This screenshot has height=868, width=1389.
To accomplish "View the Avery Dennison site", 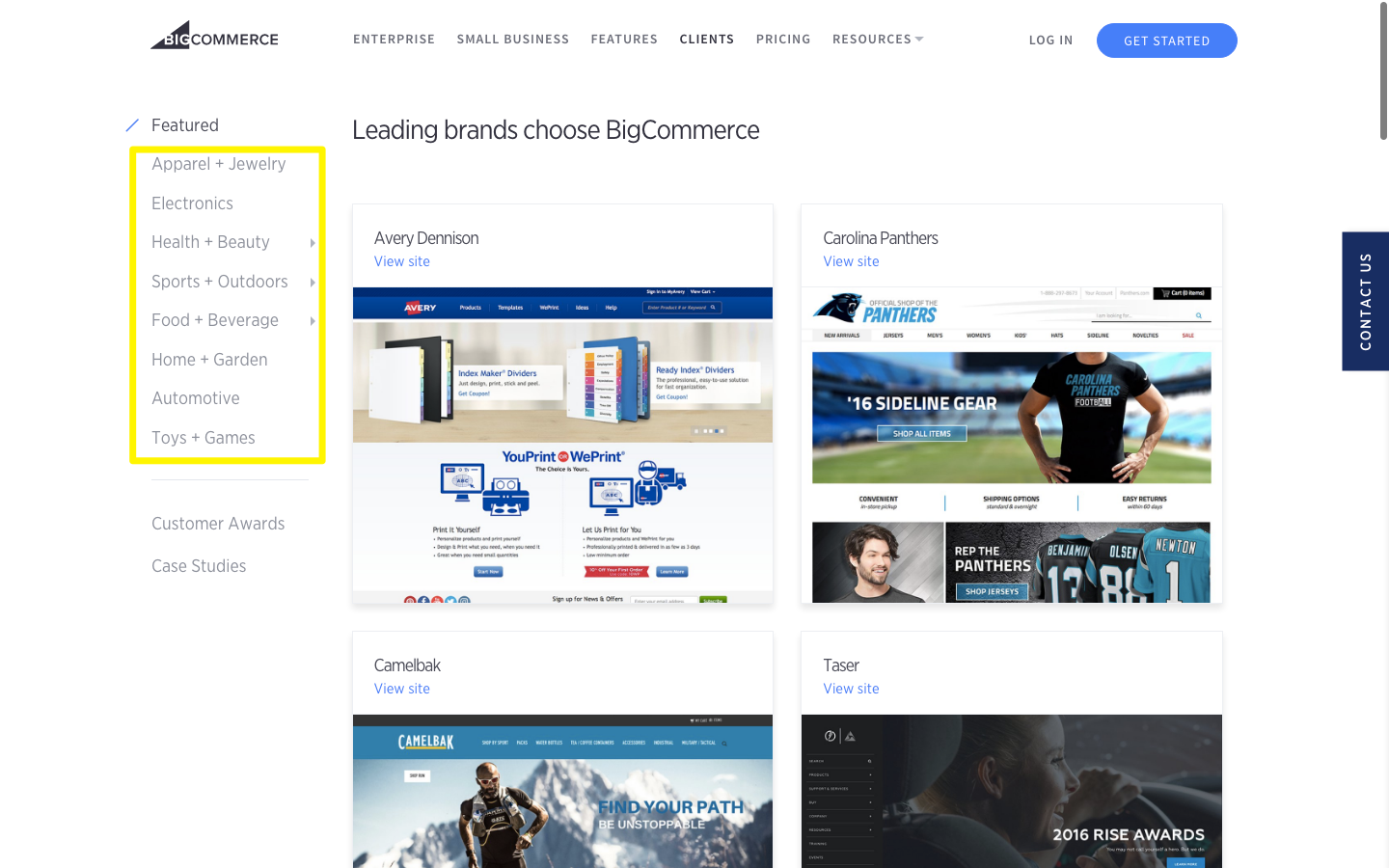I will [x=401, y=260].
